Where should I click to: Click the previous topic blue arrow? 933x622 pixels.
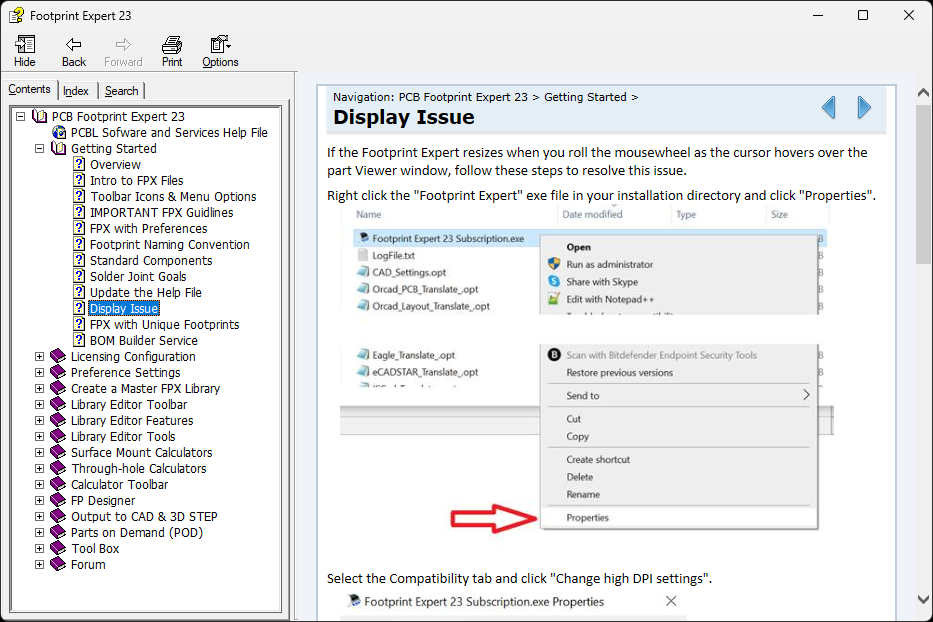coord(829,108)
